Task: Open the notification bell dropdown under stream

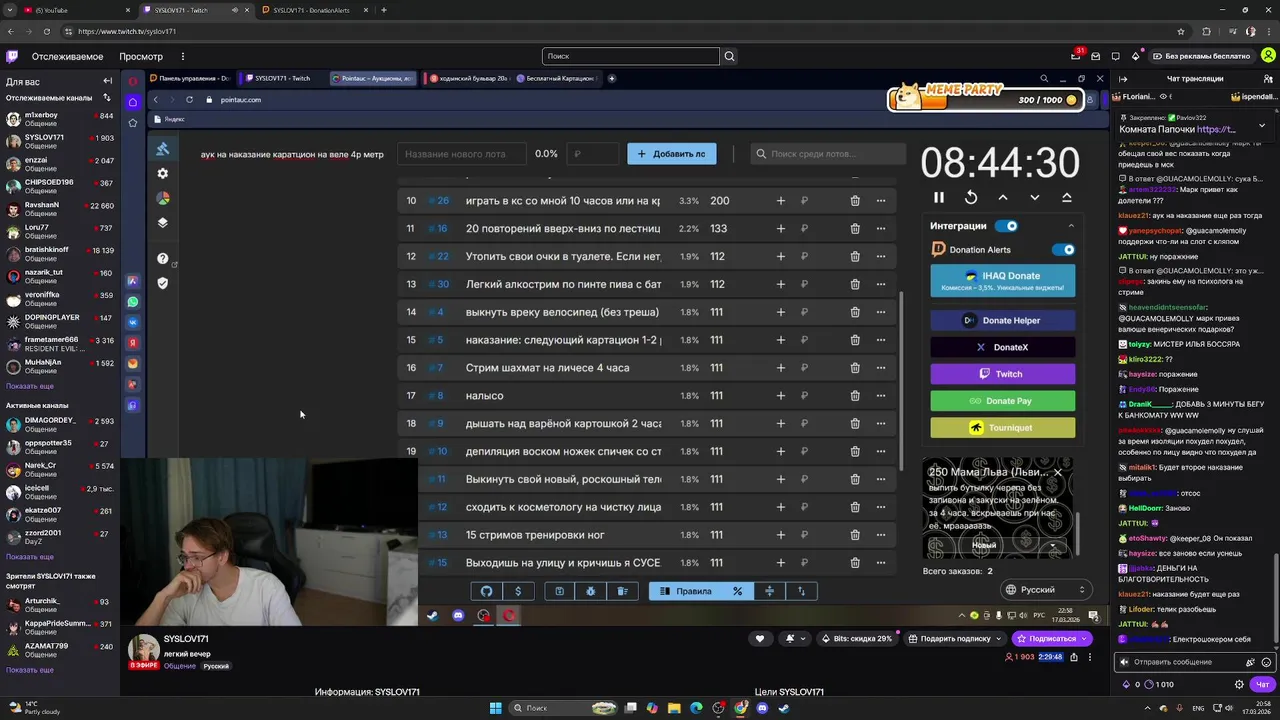Action: click(795, 639)
